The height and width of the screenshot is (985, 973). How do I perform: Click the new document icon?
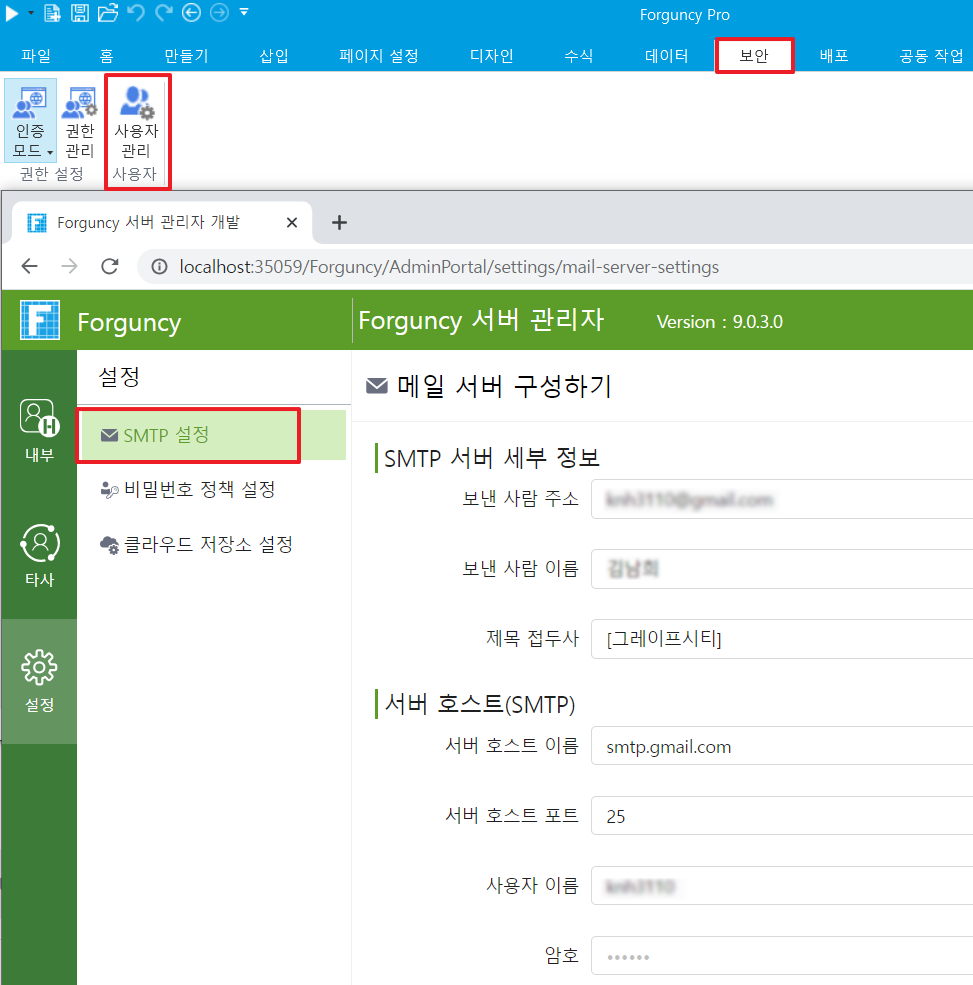[x=52, y=13]
